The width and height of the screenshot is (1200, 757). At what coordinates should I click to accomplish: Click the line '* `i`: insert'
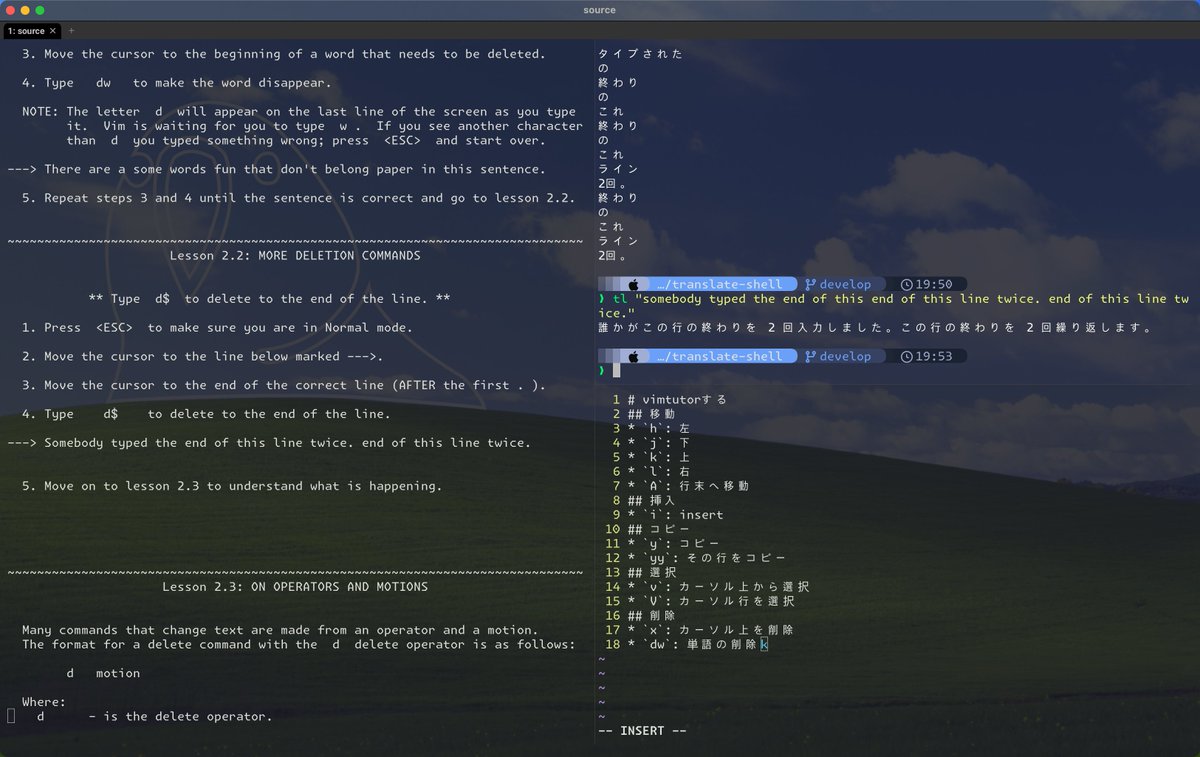675,515
